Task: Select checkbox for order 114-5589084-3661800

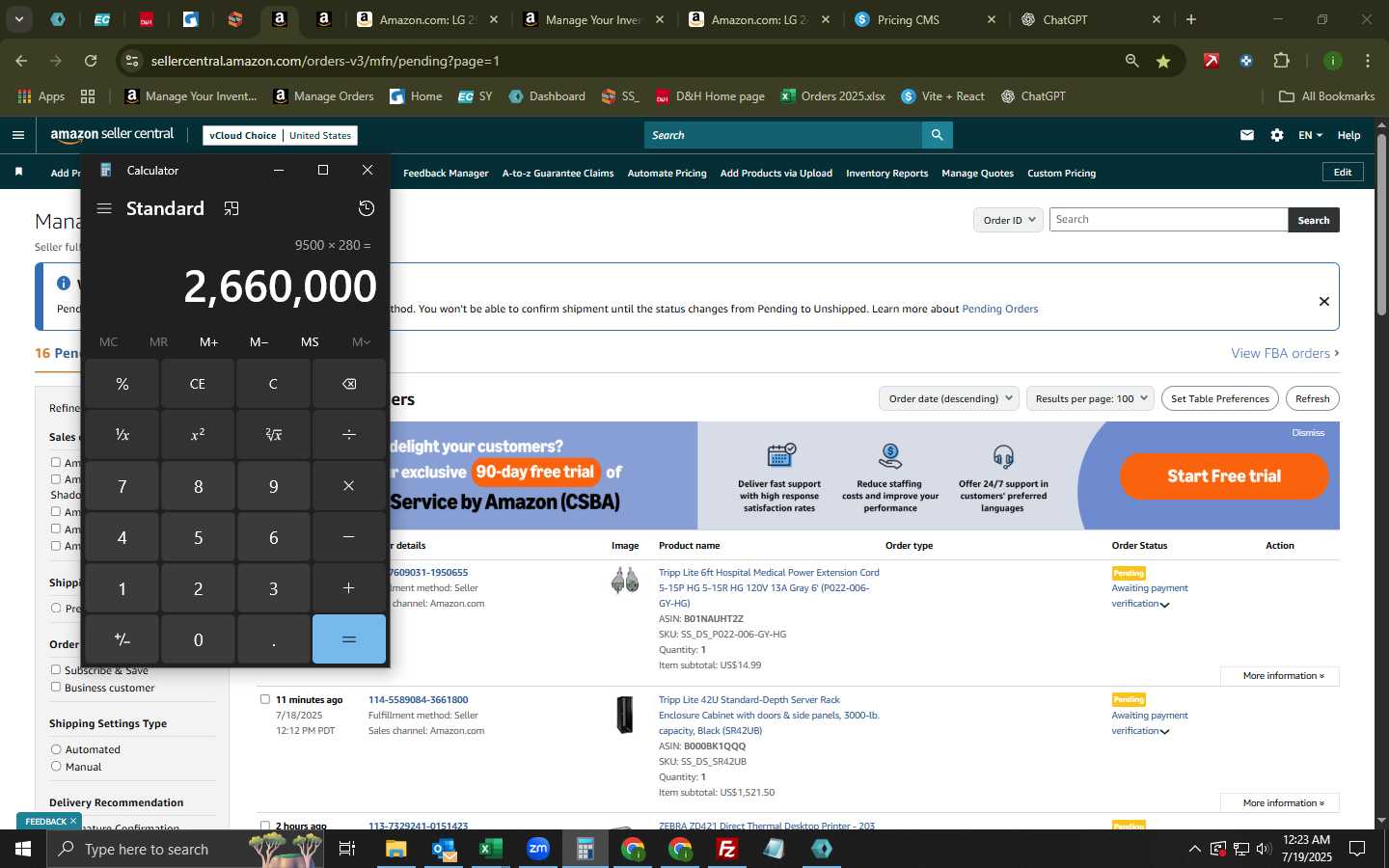Action: pyautogui.click(x=265, y=699)
